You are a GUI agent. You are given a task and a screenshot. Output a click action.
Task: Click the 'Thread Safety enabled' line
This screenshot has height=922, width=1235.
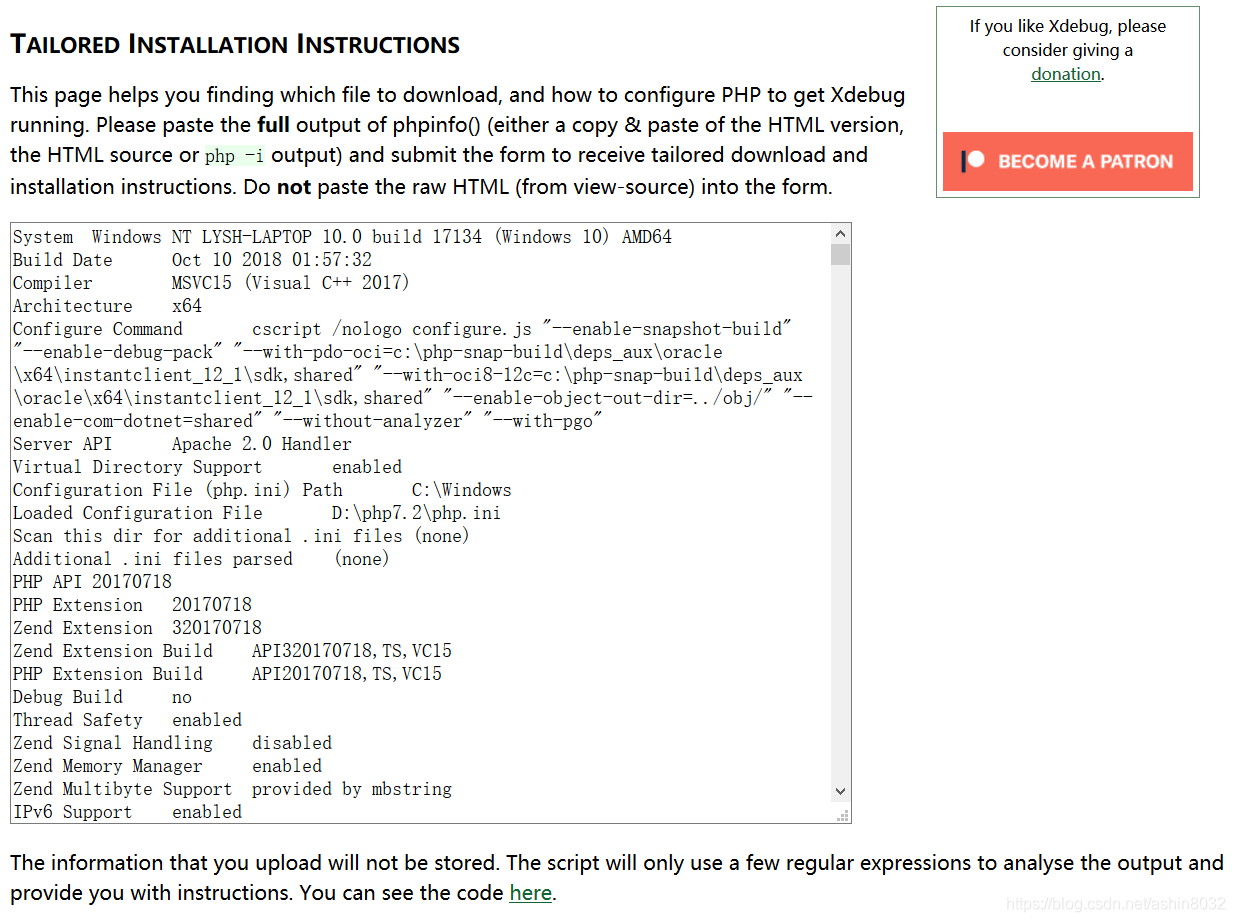(x=127, y=720)
